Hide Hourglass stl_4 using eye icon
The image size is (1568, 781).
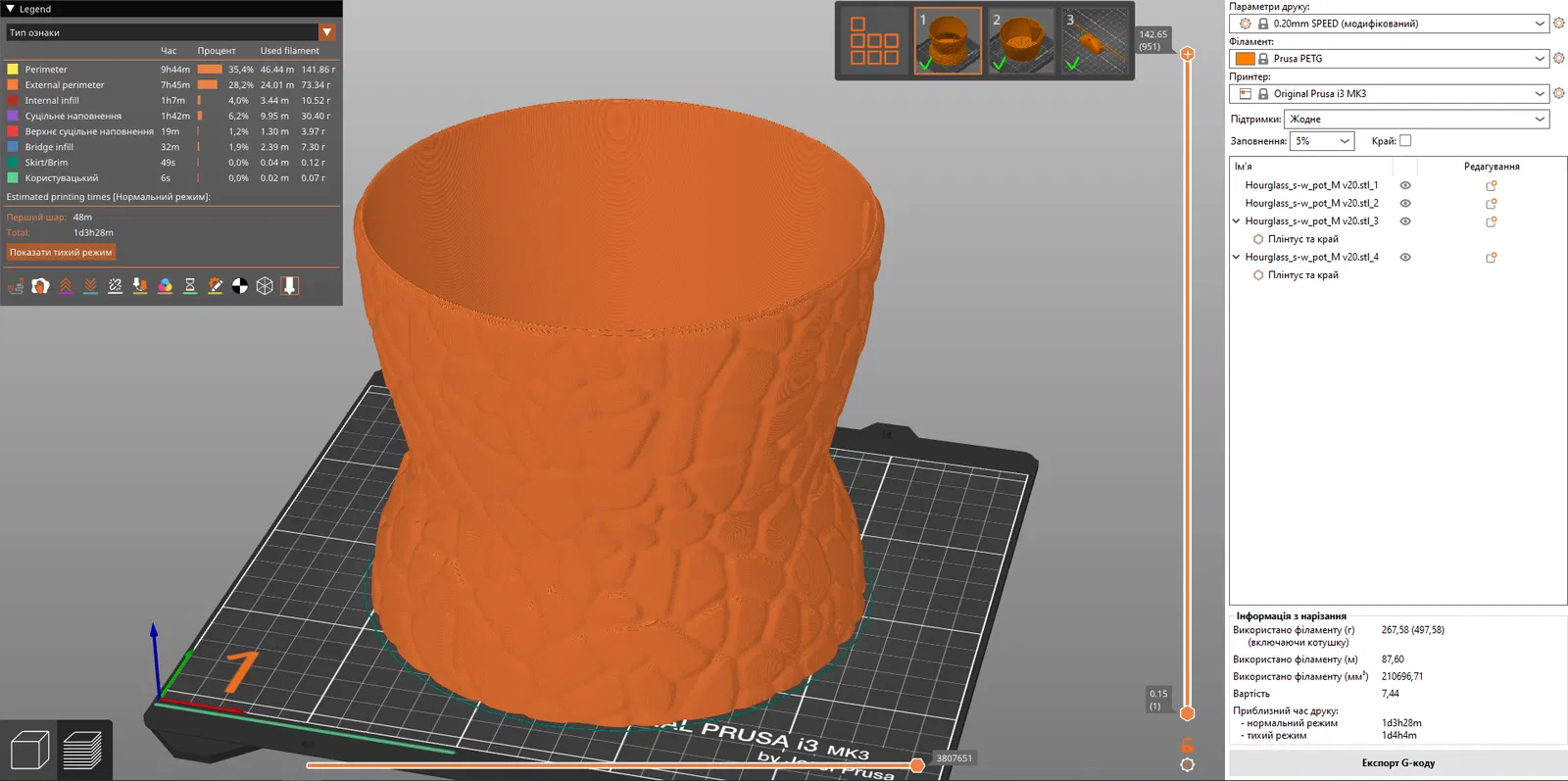point(1405,258)
